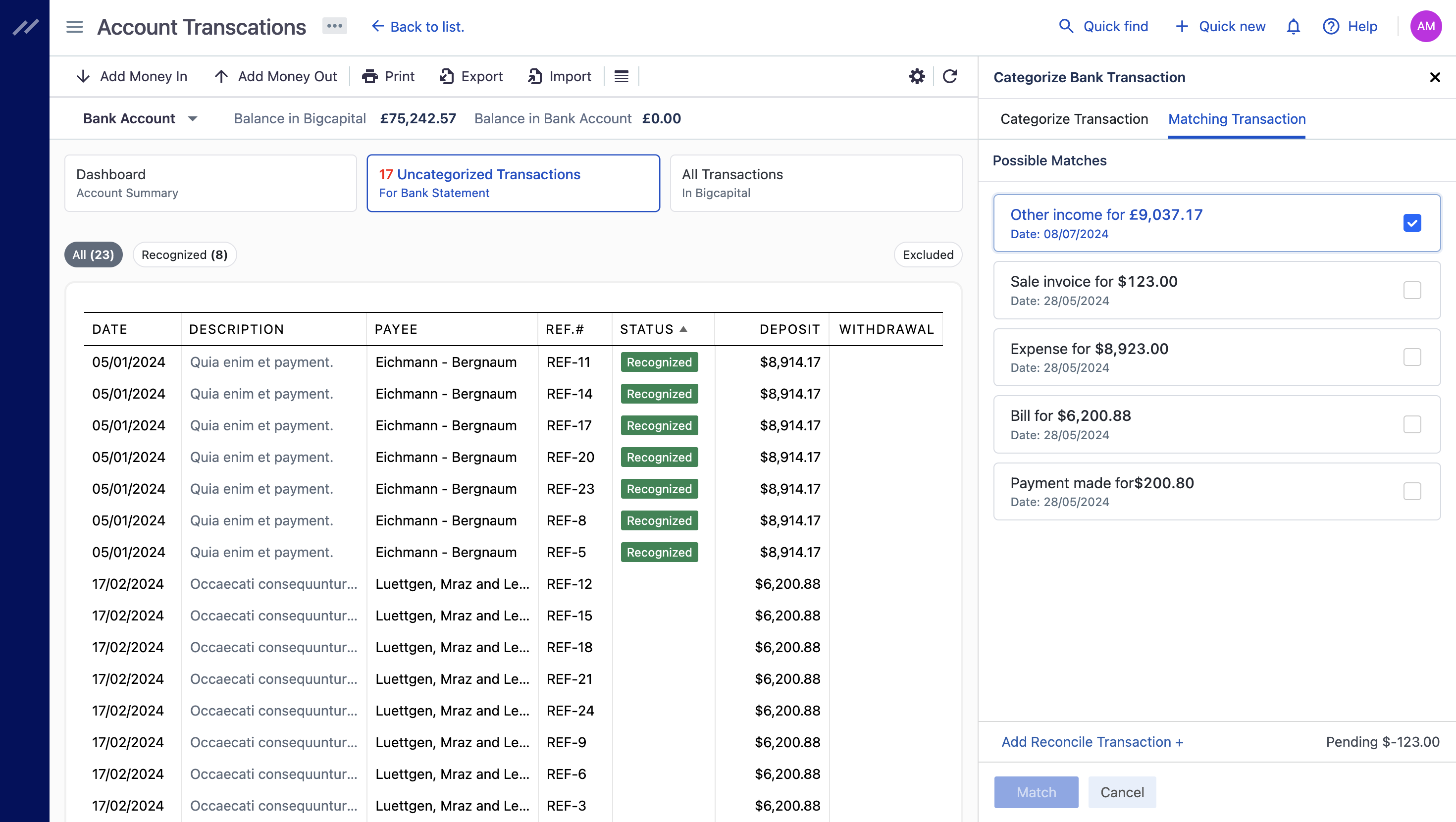
Task: Click the Export icon
Action: 447,76
